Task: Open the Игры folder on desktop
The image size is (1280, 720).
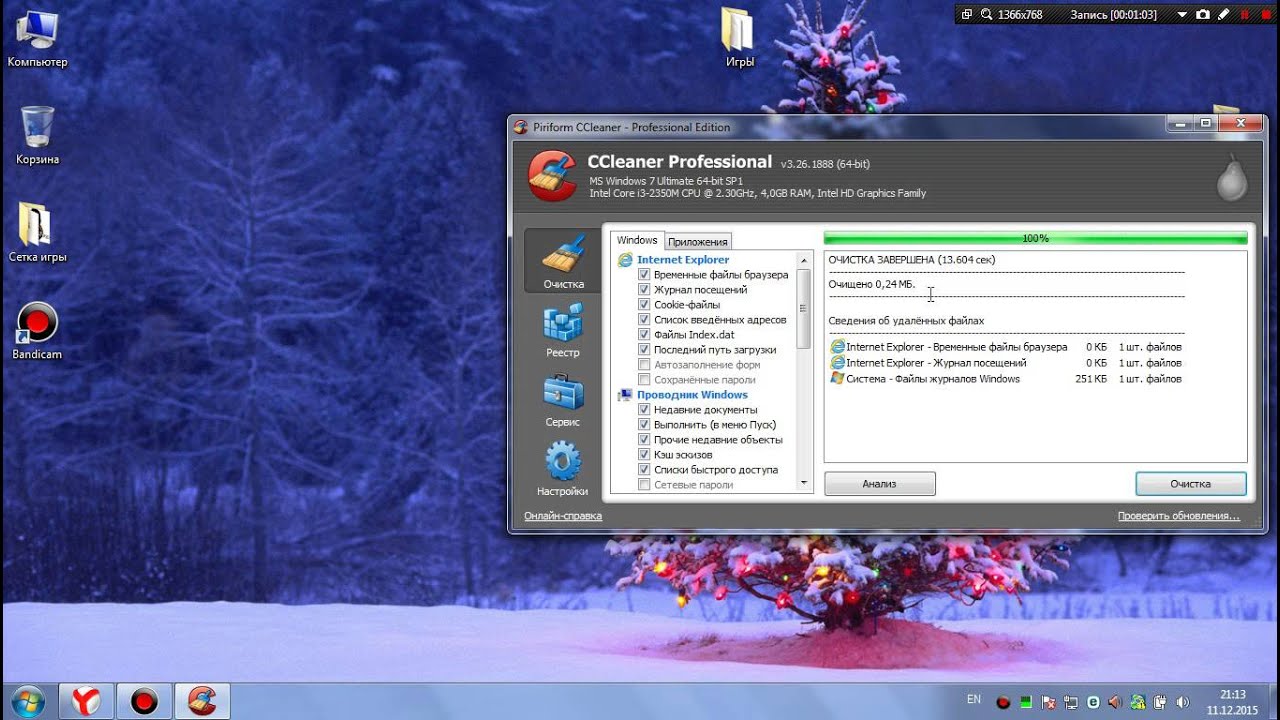Action: (x=739, y=38)
